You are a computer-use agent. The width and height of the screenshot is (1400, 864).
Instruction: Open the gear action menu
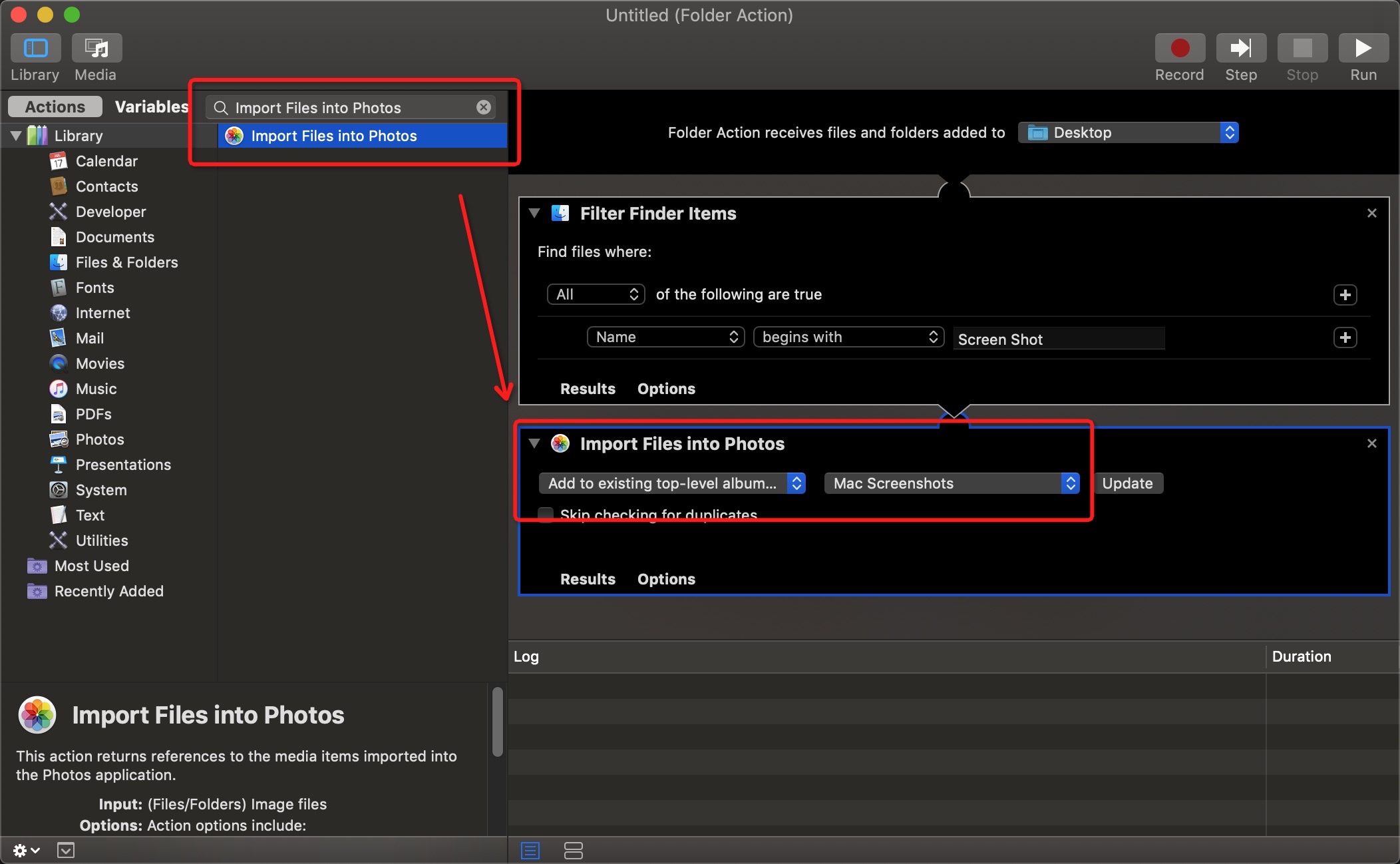25,850
